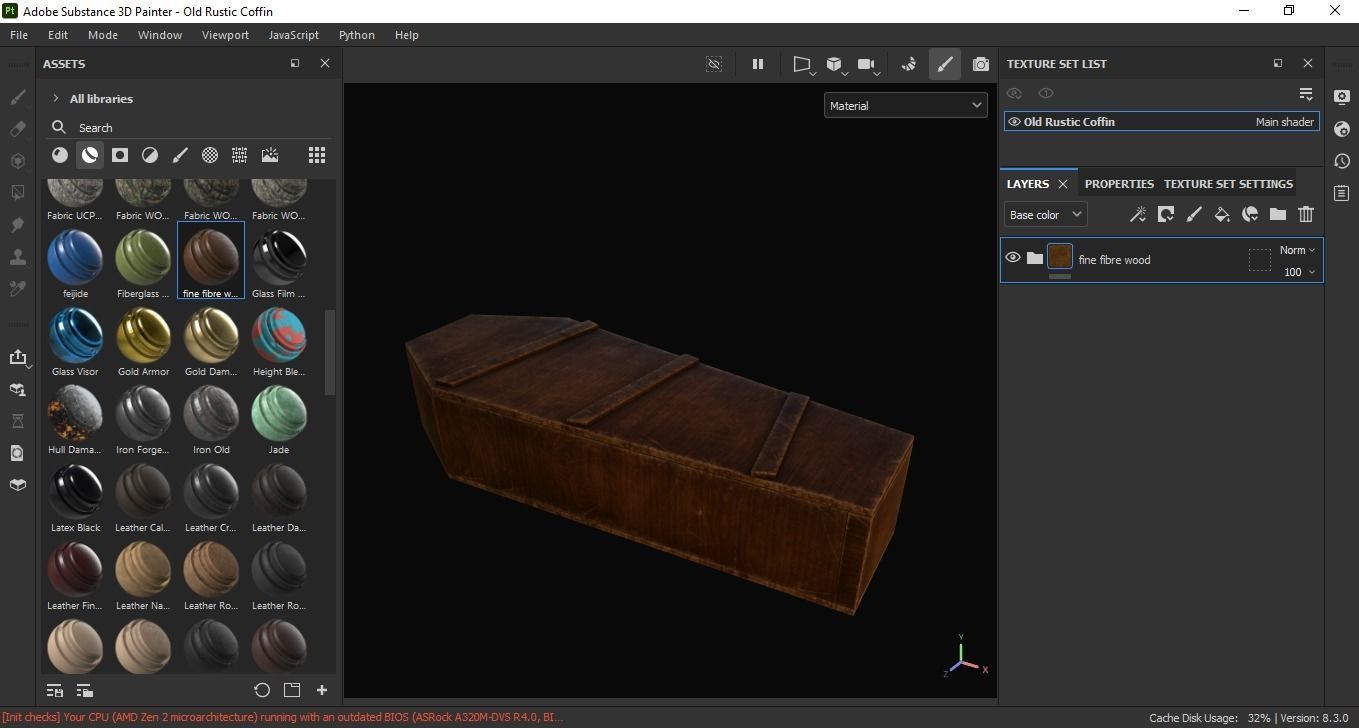Image resolution: width=1359 pixels, height=728 pixels.
Task: Open the Norm blending mode dropdown
Action: pyautogui.click(x=1297, y=250)
